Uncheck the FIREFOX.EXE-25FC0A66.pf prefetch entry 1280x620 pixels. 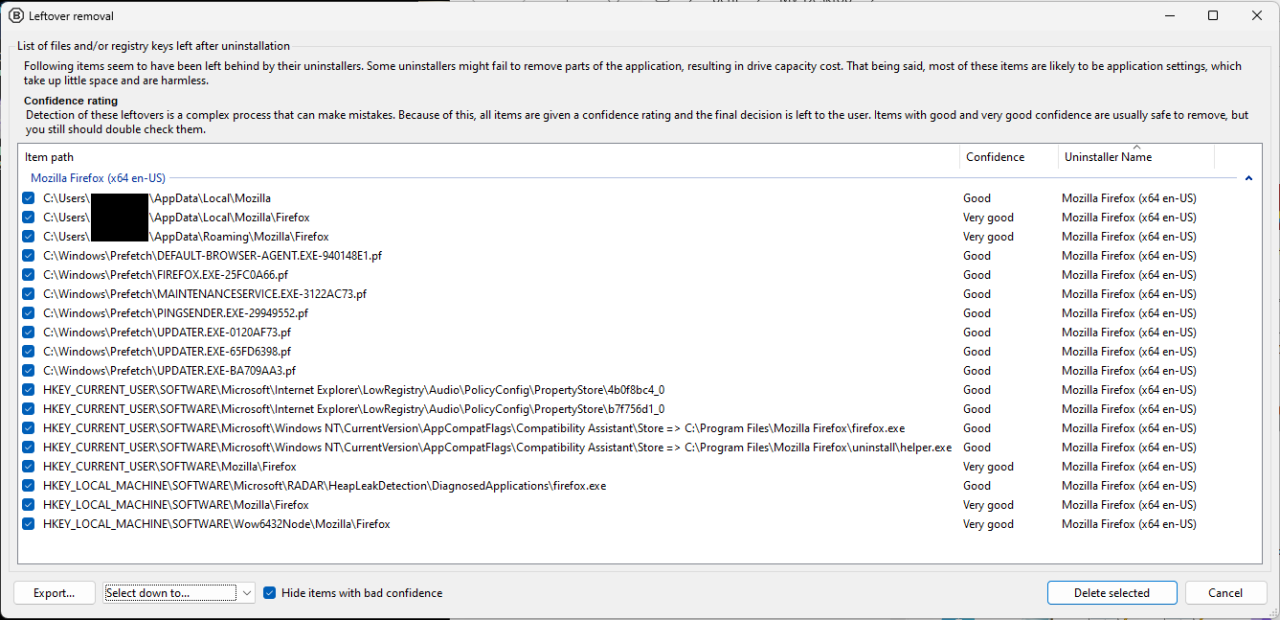click(x=27, y=274)
